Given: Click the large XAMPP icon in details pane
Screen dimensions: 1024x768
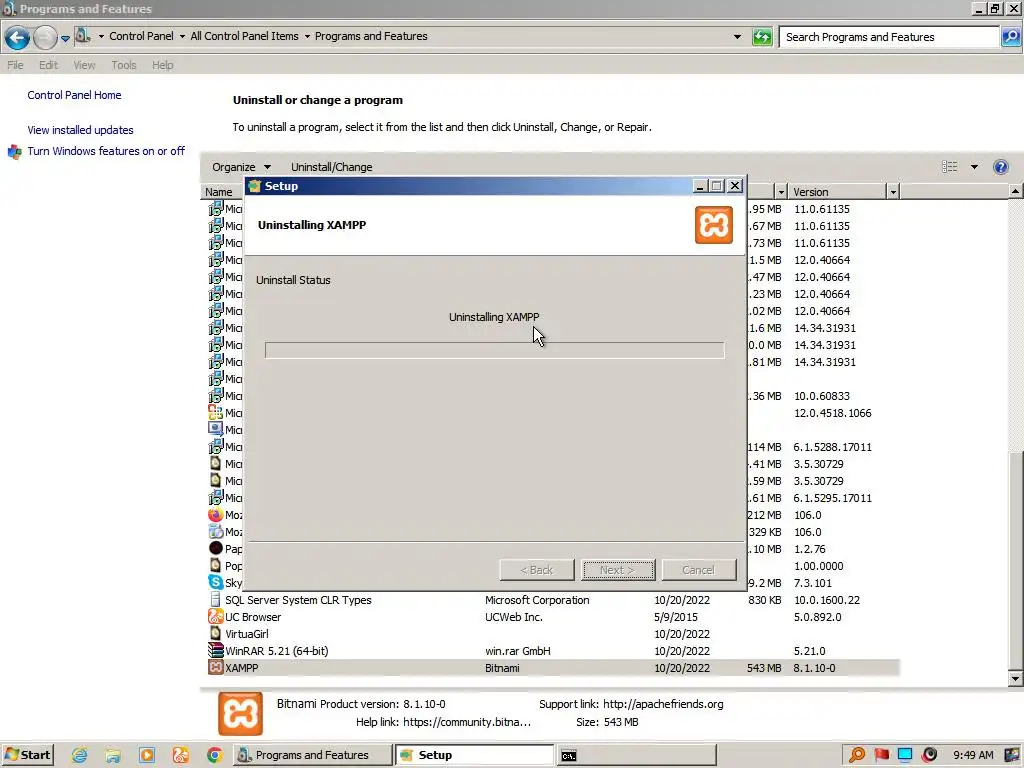Looking at the screenshot, I should coord(240,714).
